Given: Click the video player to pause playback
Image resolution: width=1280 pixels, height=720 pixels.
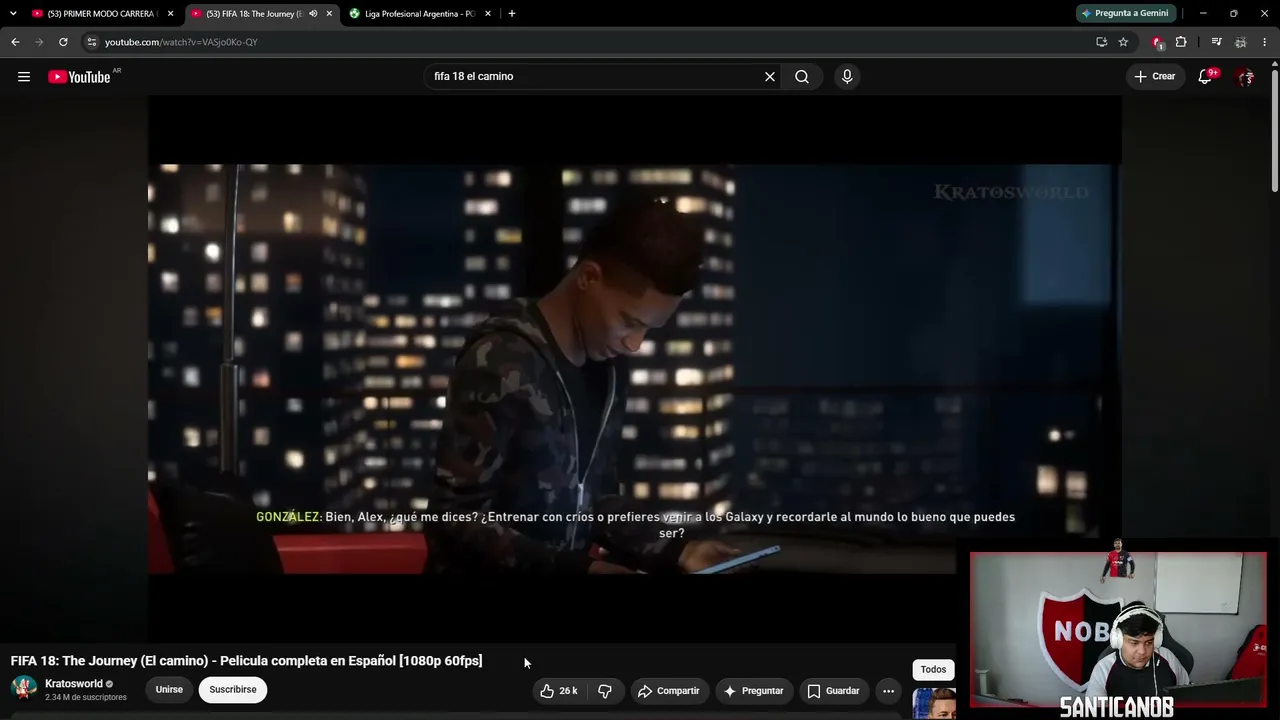Looking at the screenshot, I should click(634, 369).
